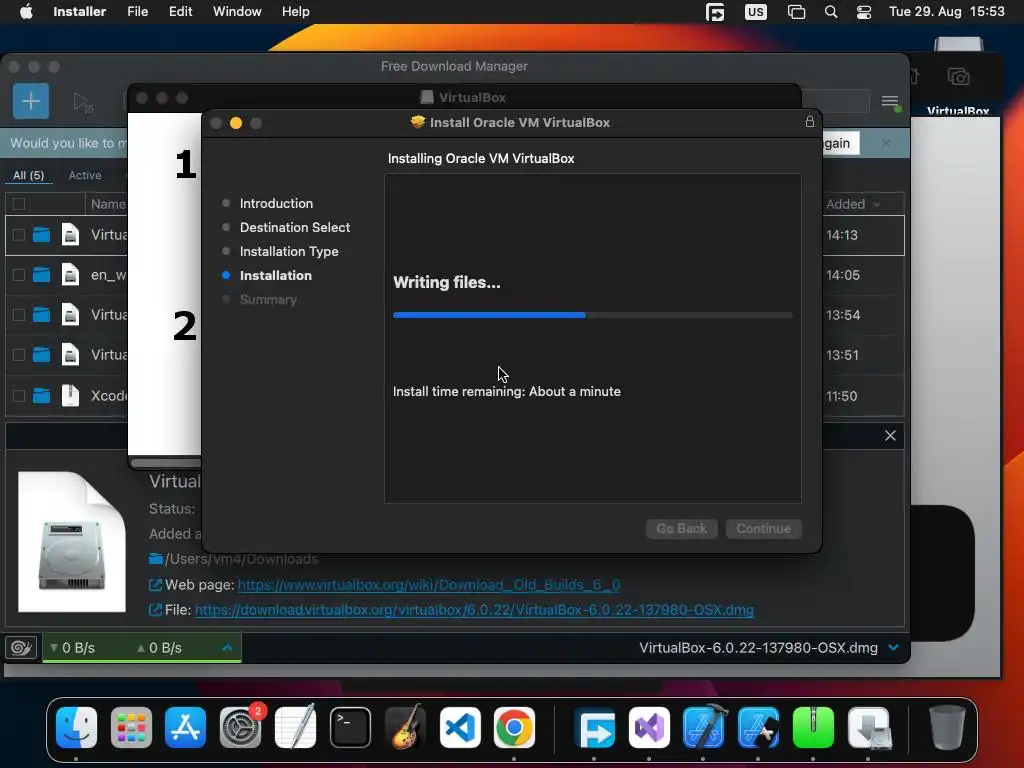Open the Apple menu
Screen dimensions: 1024x768
pyautogui.click(x=26, y=12)
